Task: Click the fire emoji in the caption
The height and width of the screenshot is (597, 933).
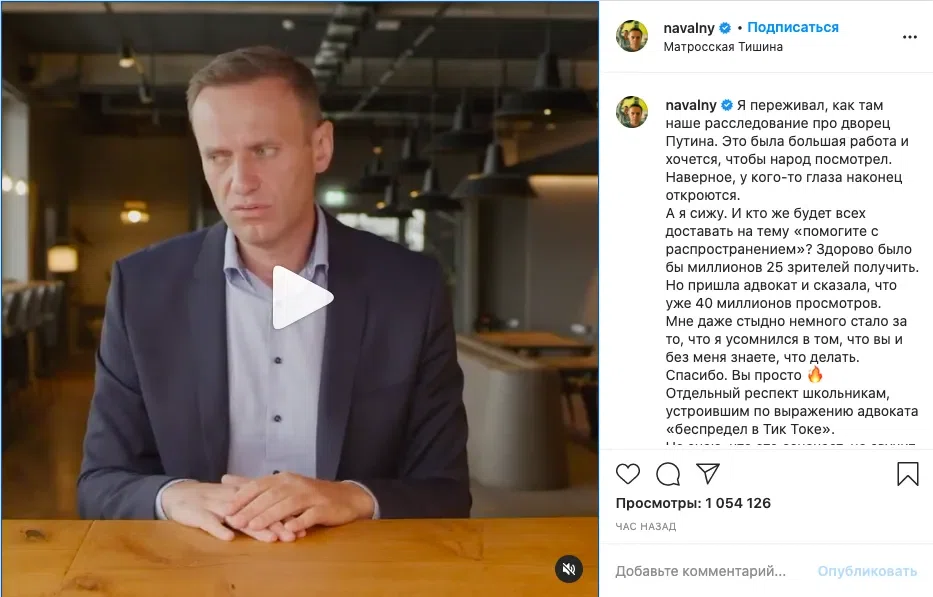Action: pos(815,374)
